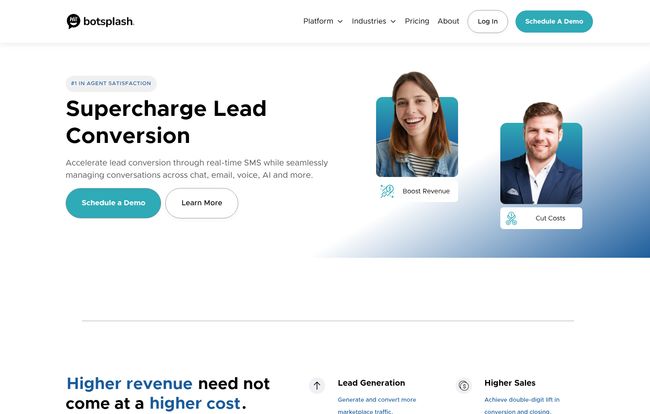Click the '#1 IN AGENT SATISFACTION' badge

[x=111, y=83]
